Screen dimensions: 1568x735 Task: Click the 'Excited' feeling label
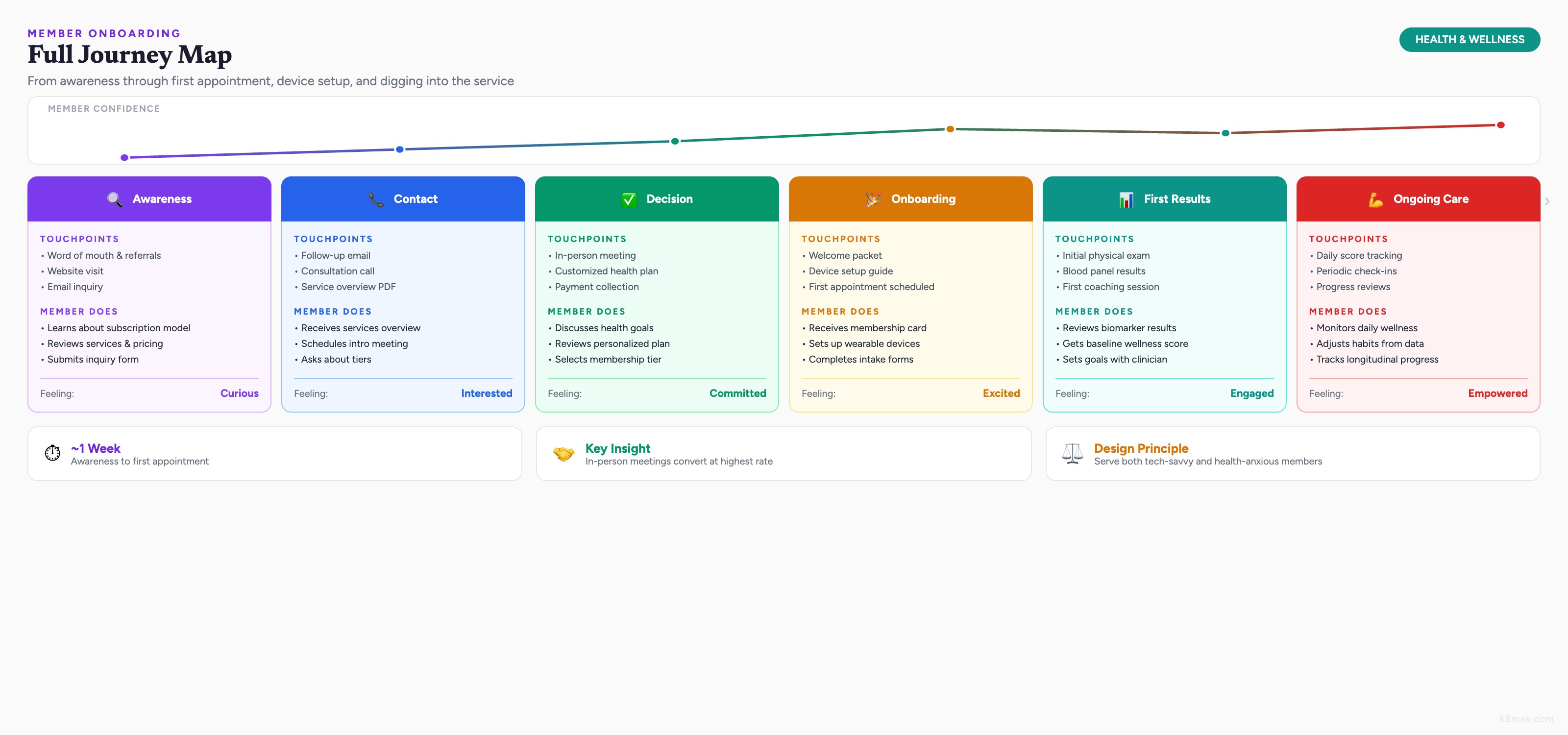pos(1001,393)
